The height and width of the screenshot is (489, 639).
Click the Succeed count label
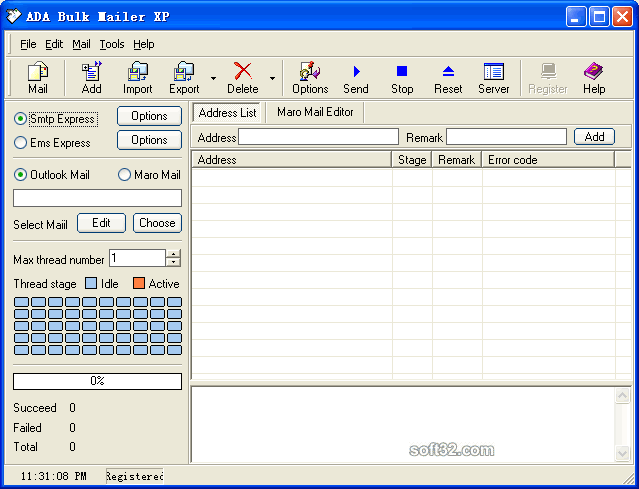[35, 408]
